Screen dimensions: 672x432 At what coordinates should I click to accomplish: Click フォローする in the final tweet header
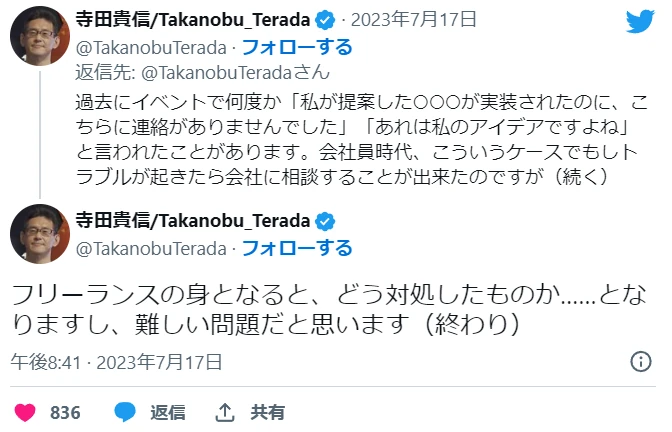coord(297,248)
